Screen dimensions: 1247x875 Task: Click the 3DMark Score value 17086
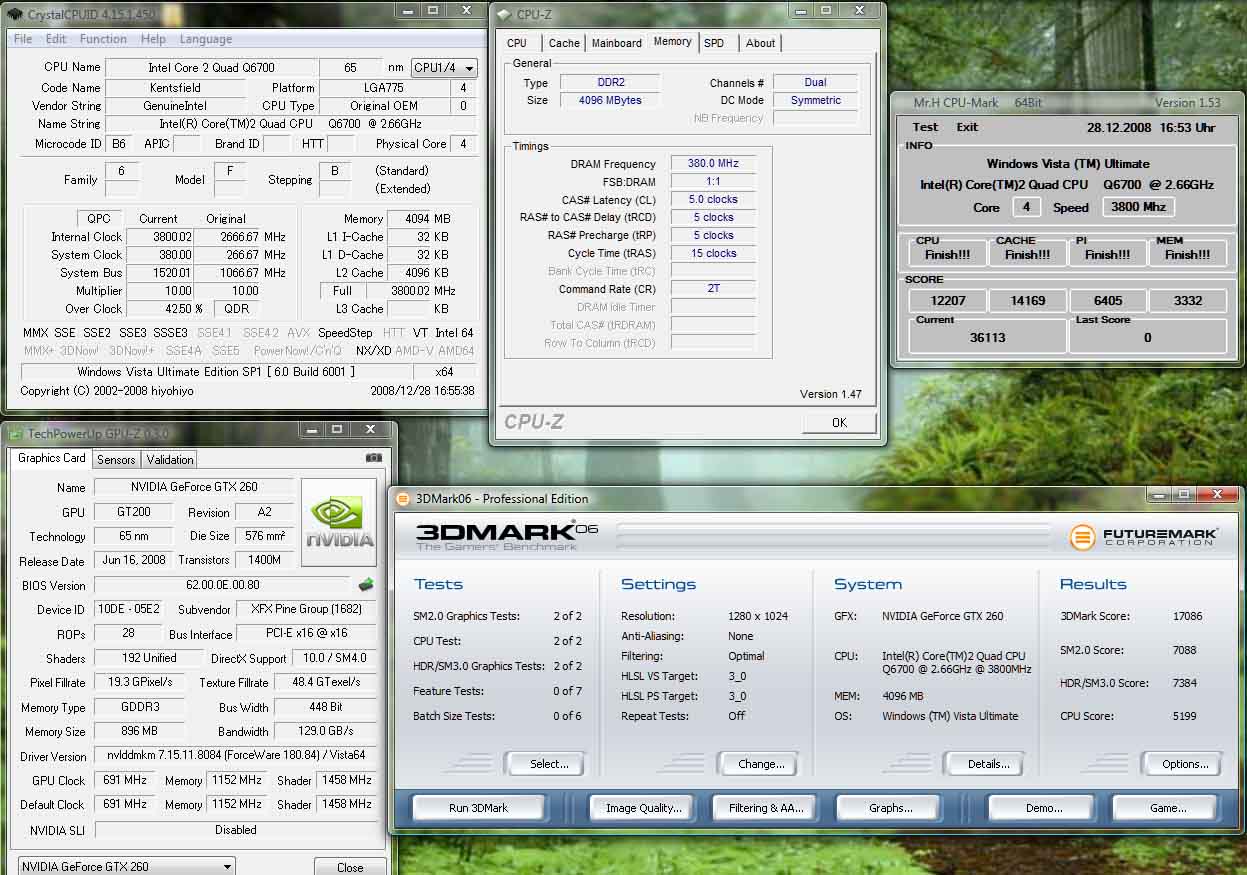(x=1187, y=616)
